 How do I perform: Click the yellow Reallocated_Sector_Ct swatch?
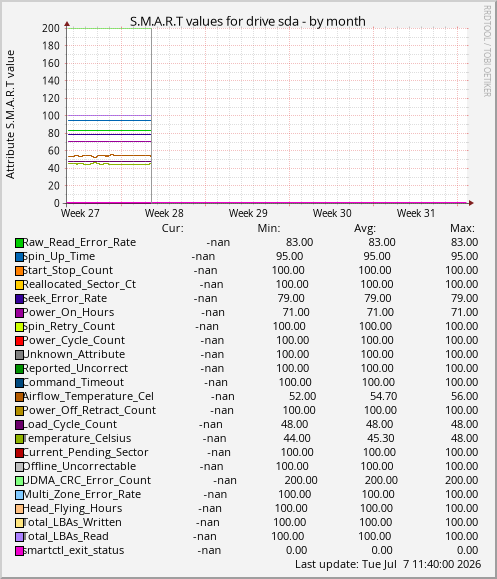(x=19, y=285)
